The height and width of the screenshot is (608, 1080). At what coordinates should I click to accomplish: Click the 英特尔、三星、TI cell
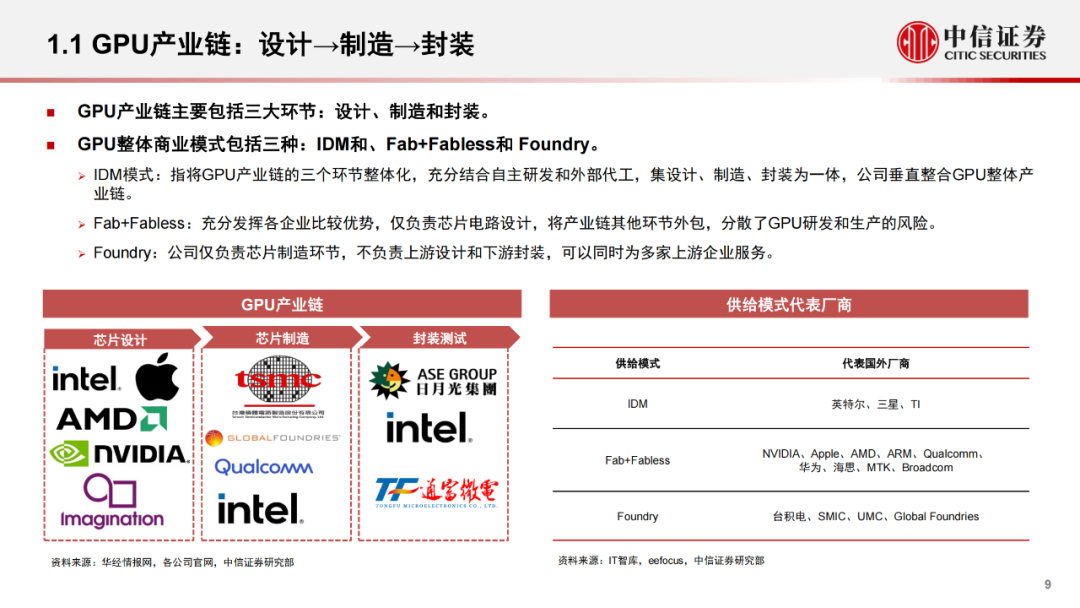tap(875, 404)
